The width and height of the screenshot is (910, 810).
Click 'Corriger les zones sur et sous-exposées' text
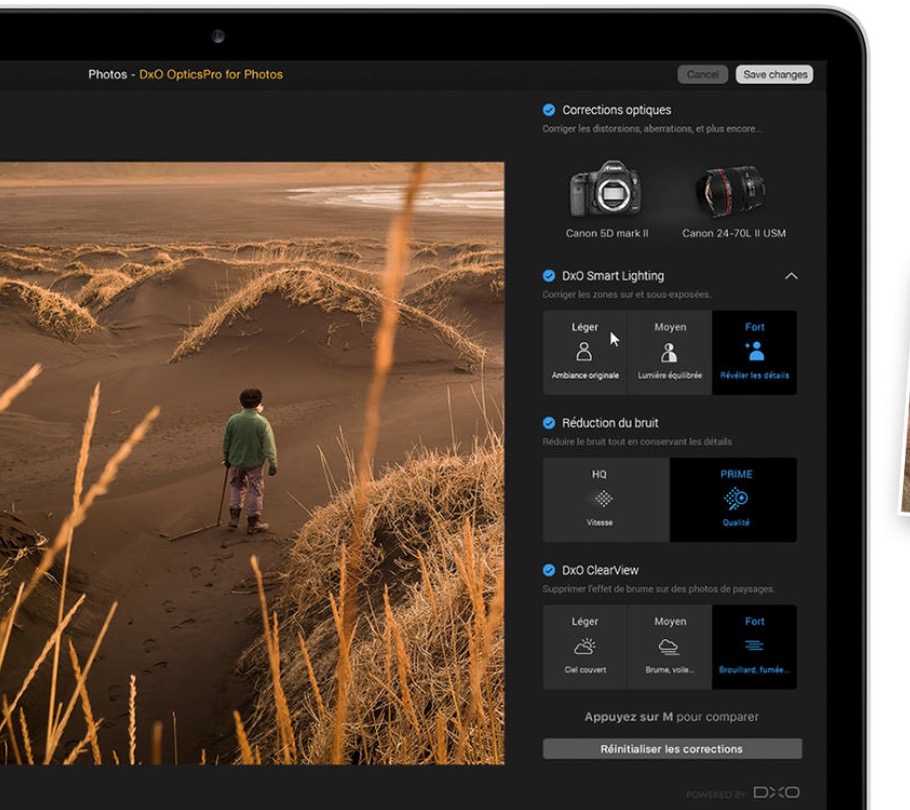coord(626,295)
